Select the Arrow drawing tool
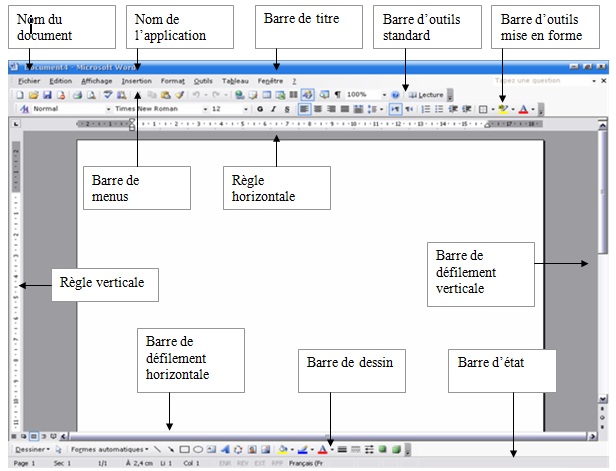Viewport: 616px width, 471px height. pyautogui.click(x=170, y=449)
